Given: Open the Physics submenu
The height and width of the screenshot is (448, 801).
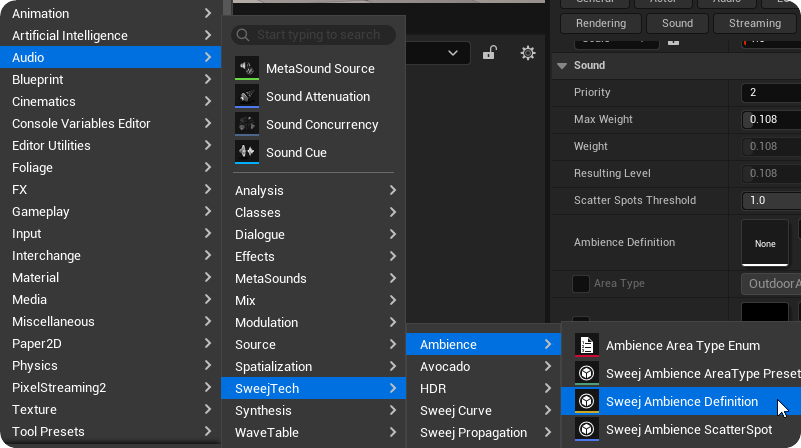Looking at the screenshot, I should tap(110, 365).
